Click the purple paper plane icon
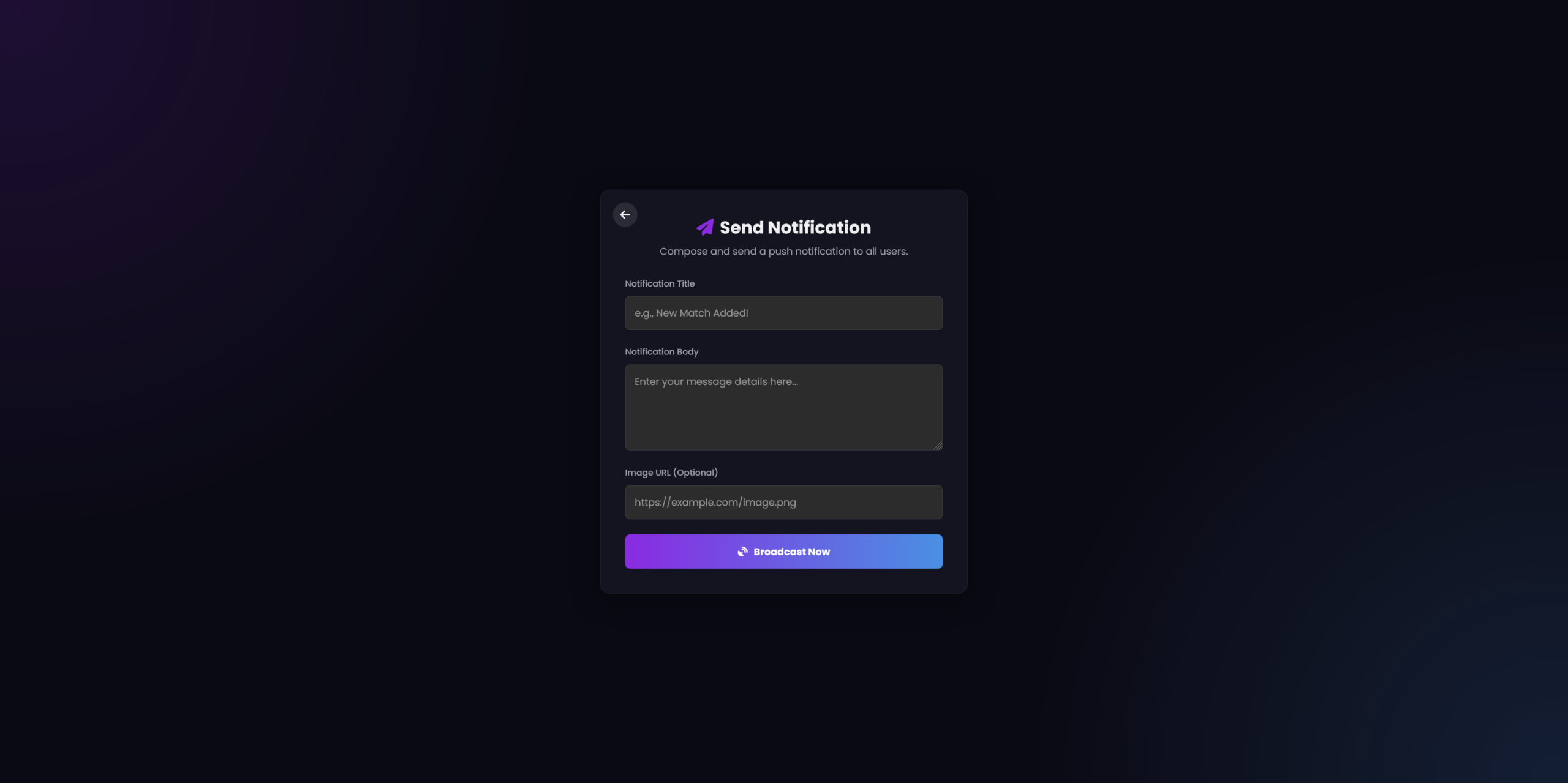The image size is (1568, 783). pyautogui.click(x=705, y=227)
